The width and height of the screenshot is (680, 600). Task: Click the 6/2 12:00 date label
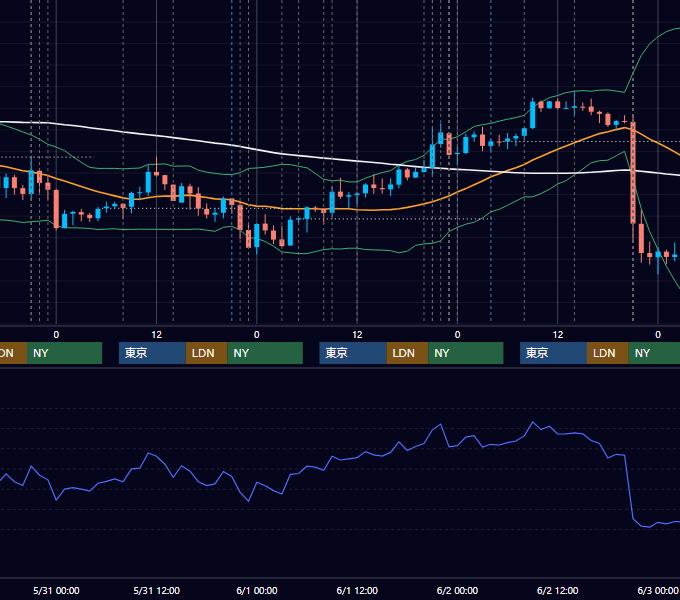point(557,590)
